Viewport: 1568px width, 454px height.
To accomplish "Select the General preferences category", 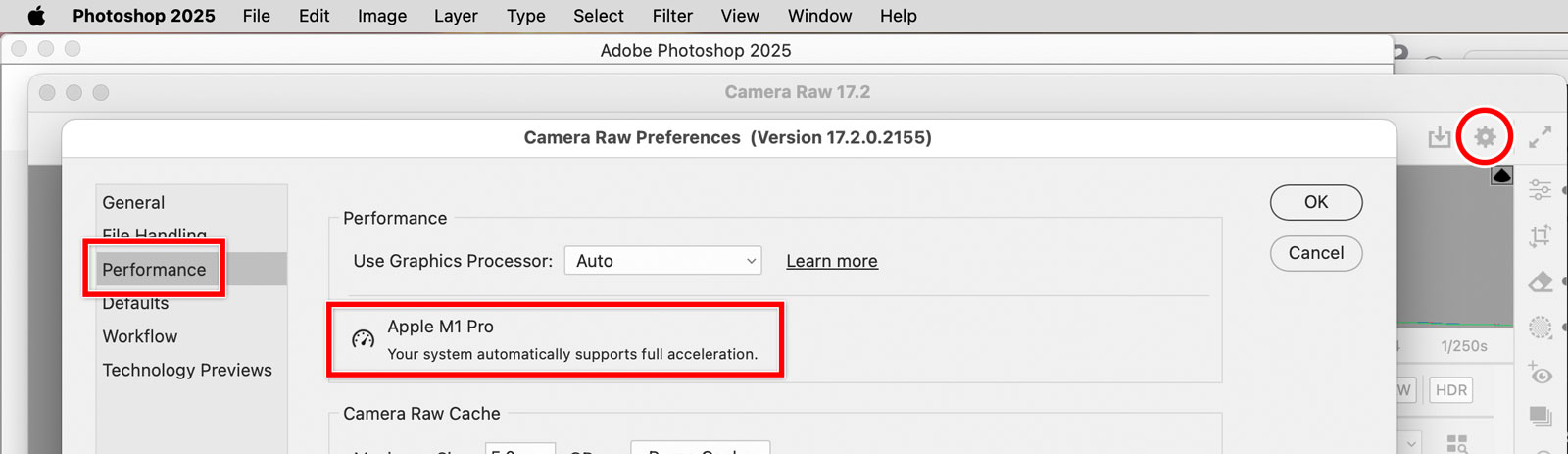I will coord(133,203).
